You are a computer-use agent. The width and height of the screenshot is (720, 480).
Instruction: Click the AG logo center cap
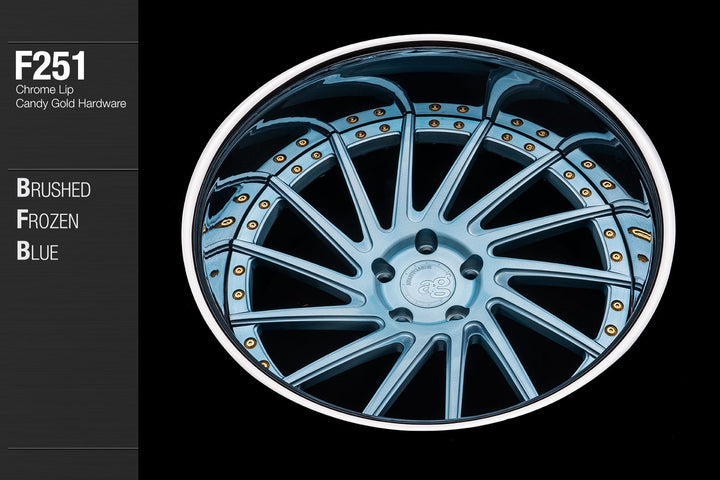tap(427, 284)
